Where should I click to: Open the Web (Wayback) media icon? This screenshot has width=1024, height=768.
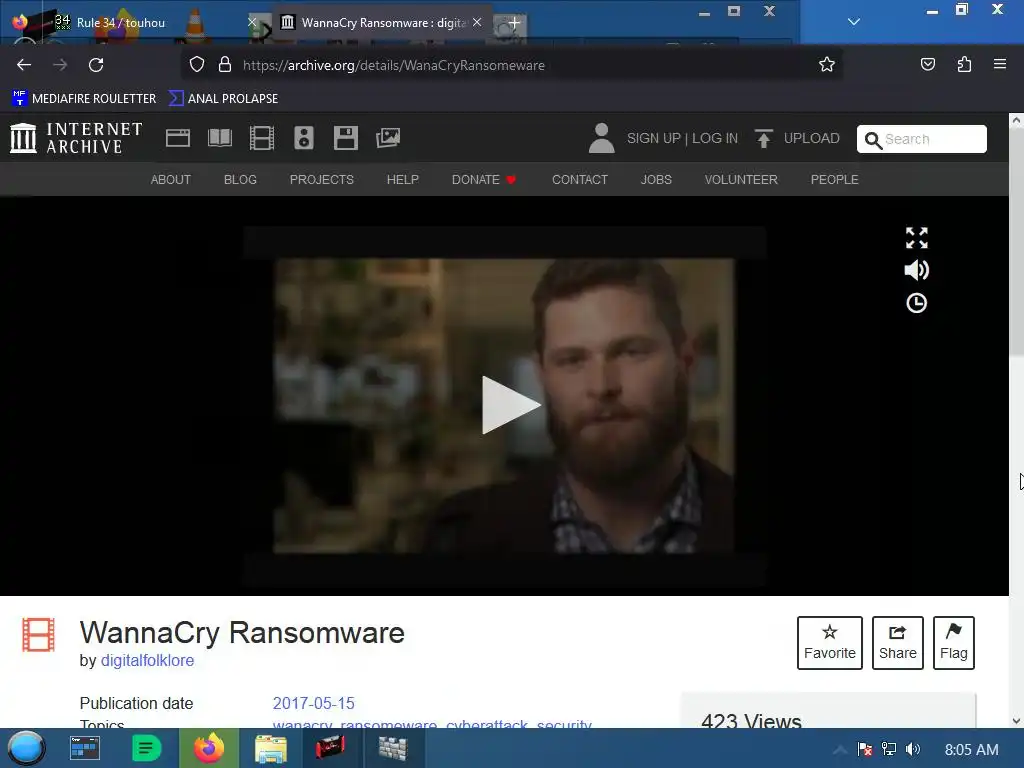click(178, 138)
